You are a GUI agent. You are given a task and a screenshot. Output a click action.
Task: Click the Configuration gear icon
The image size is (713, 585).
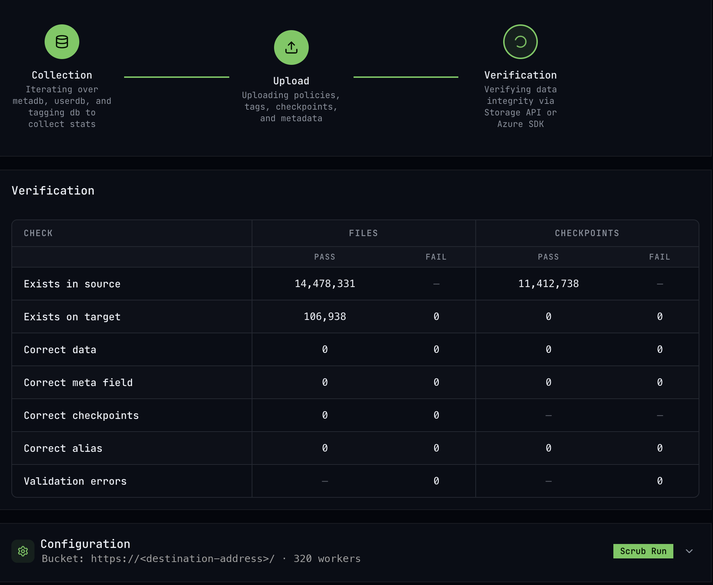click(23, 551)
